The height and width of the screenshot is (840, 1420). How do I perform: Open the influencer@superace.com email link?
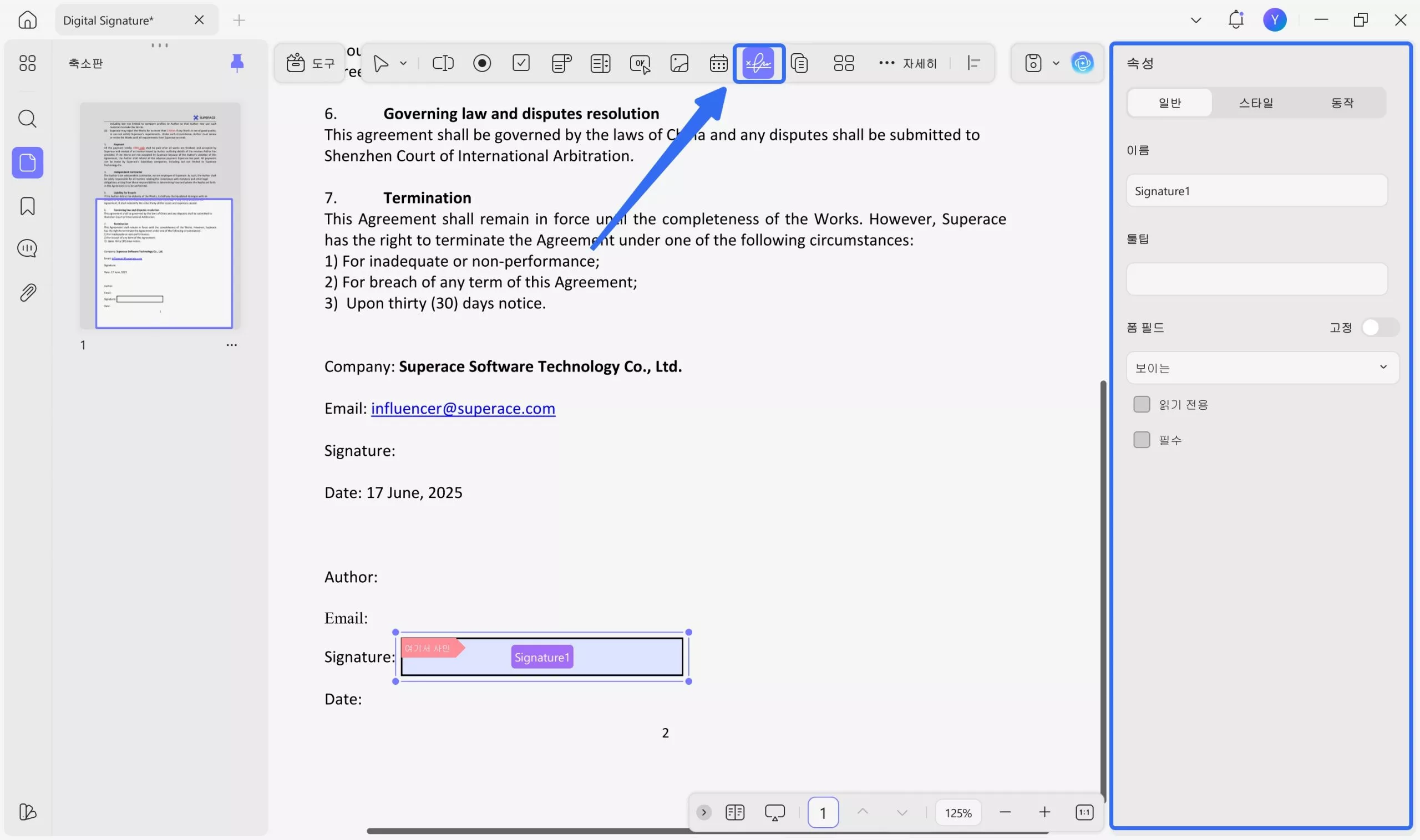[x=463, y=408]
